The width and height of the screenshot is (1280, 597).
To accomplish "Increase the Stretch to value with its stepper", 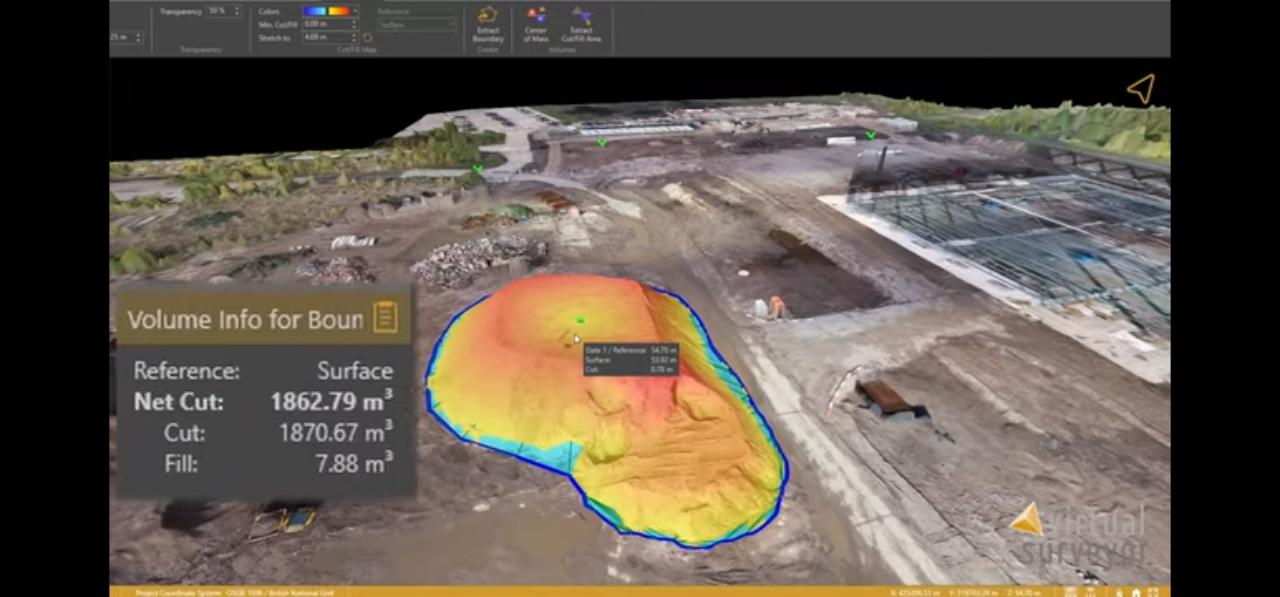I will [355, 33].
